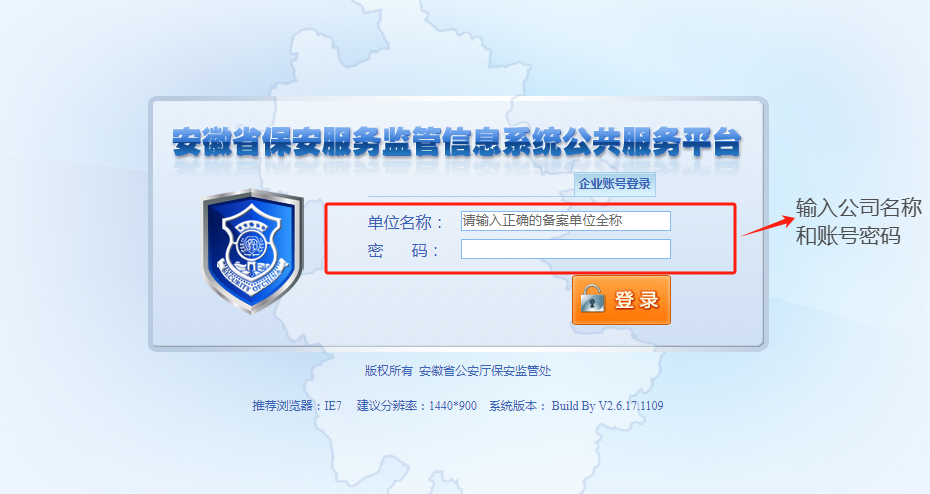Click the placeholder 请输入正确的备案单位全称
Screen dimensions: 930x494
(543, 221)
